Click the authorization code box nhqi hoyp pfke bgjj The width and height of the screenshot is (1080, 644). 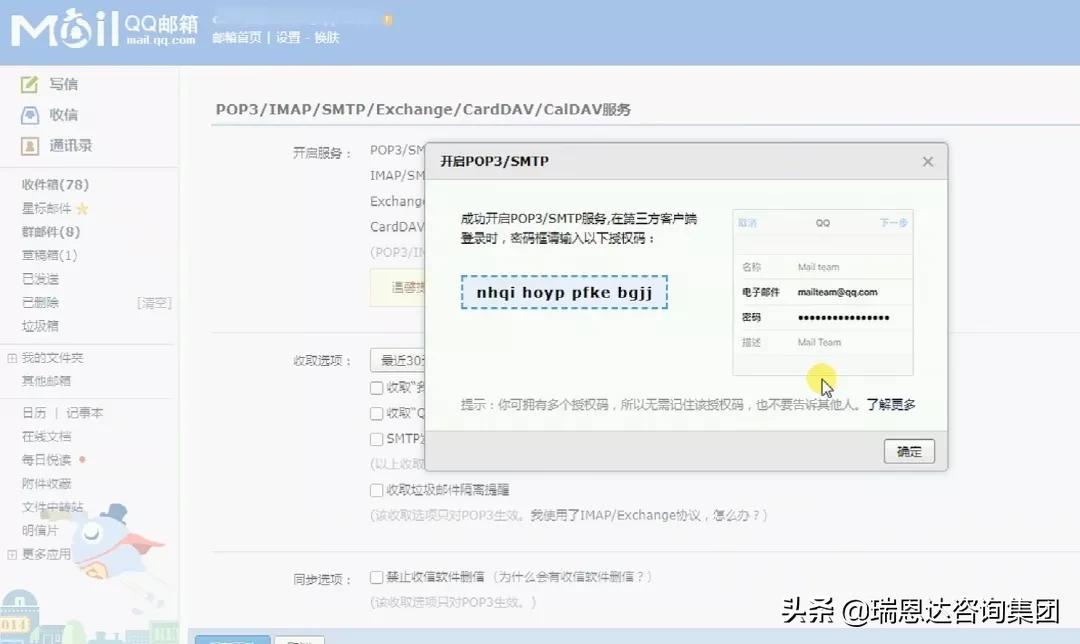(564, 292)
